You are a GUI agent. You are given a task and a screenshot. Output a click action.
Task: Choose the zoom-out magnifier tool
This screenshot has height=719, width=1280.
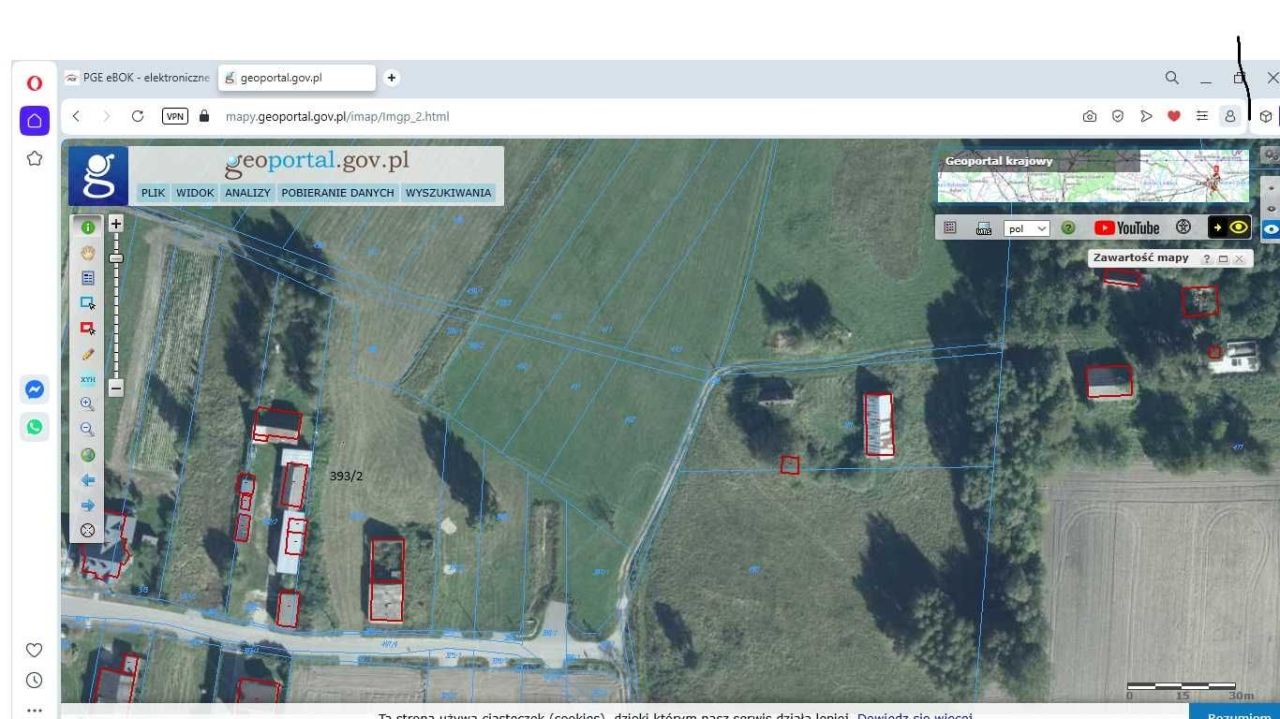point(87,430)
